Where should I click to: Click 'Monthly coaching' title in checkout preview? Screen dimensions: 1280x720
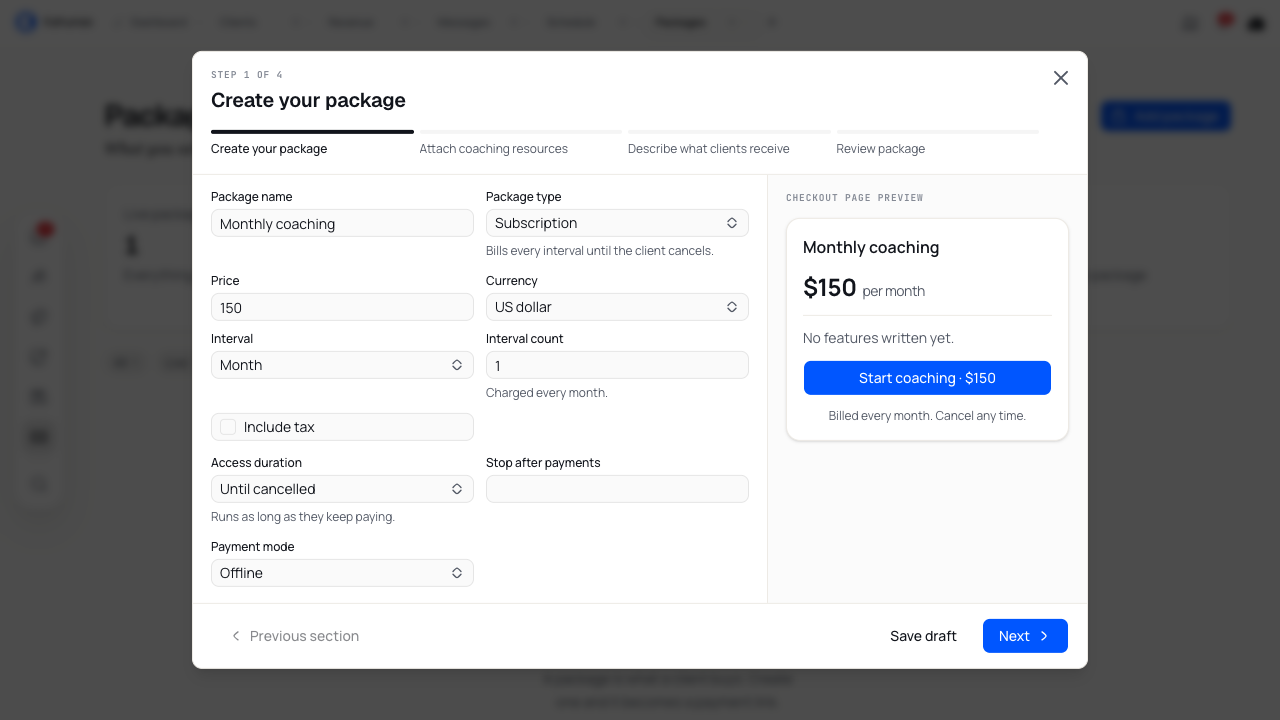click(x=871, y=247)
